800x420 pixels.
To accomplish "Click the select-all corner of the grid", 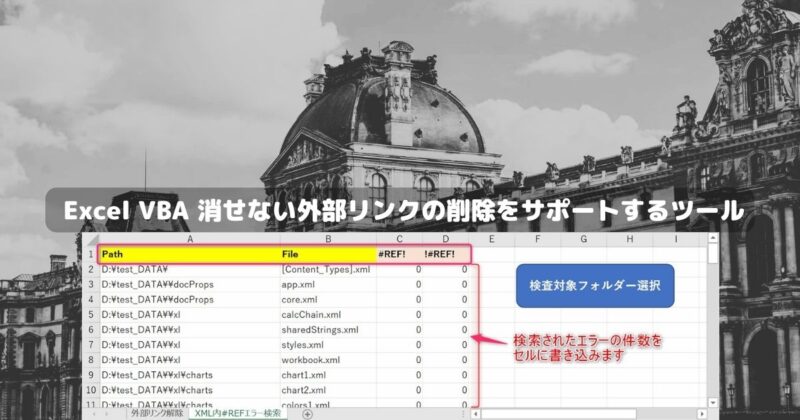I will click(88, 240).
